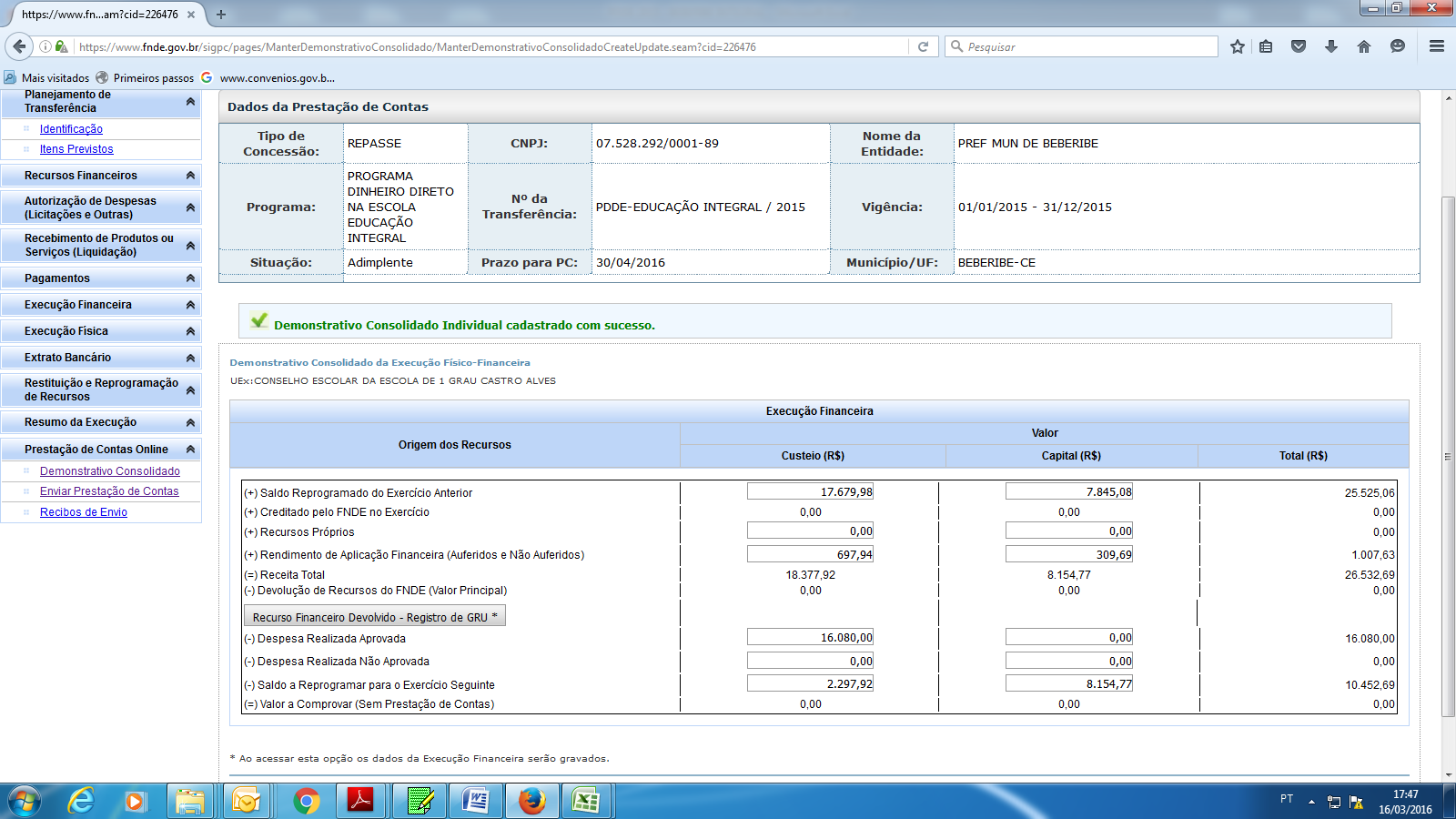Reload the page with the refresh icon

coord(923,46)
